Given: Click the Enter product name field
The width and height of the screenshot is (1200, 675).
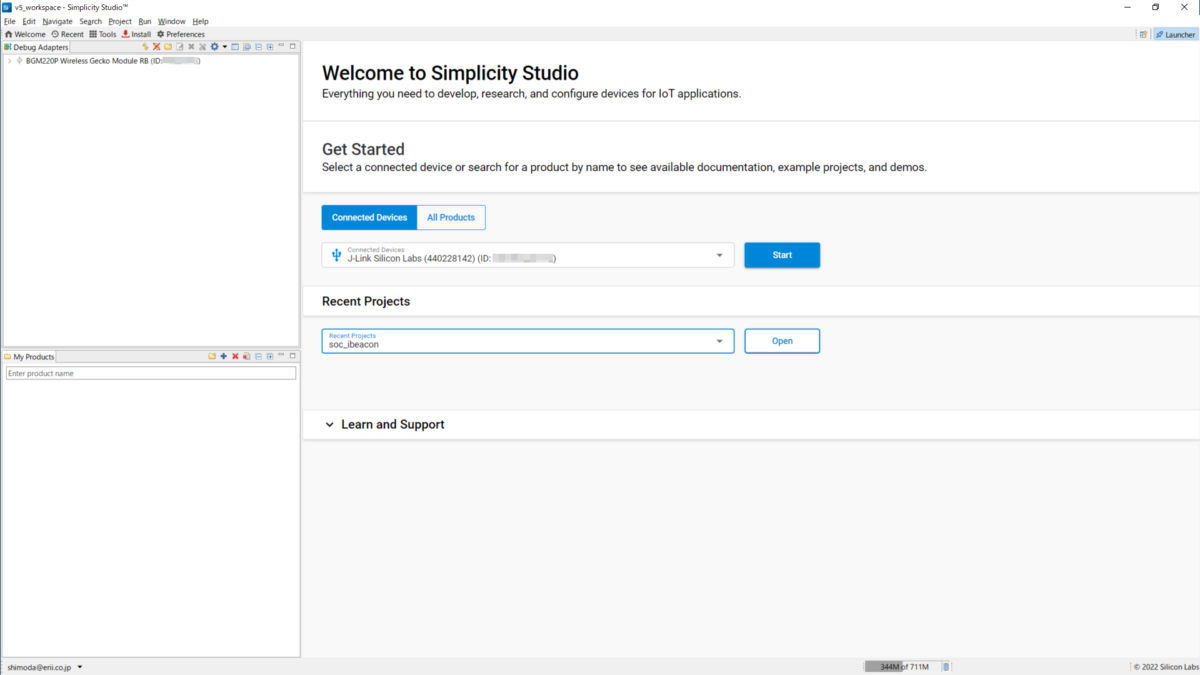Looking at the screenshot, I should click(151, 373).
